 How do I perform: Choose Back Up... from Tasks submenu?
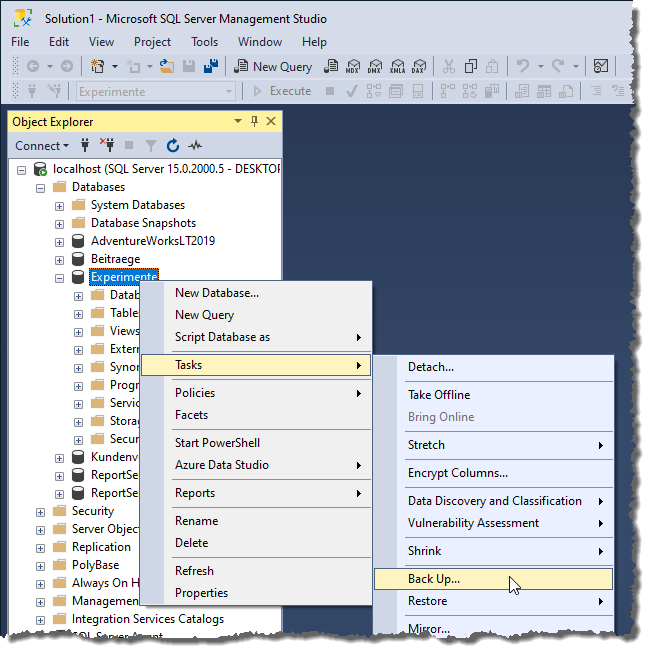click(493, 579)
